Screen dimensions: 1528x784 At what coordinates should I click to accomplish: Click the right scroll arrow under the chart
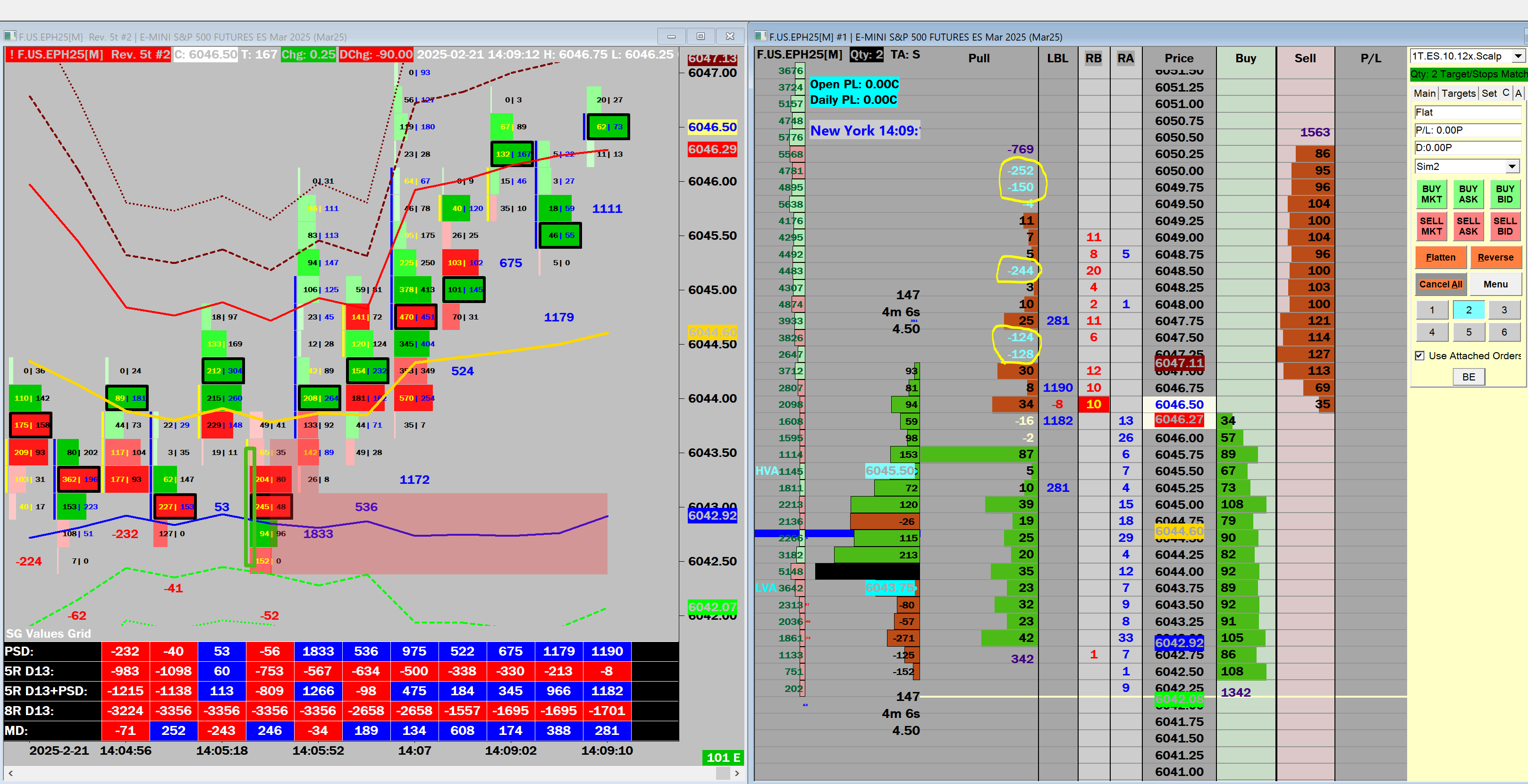[737, 773]
